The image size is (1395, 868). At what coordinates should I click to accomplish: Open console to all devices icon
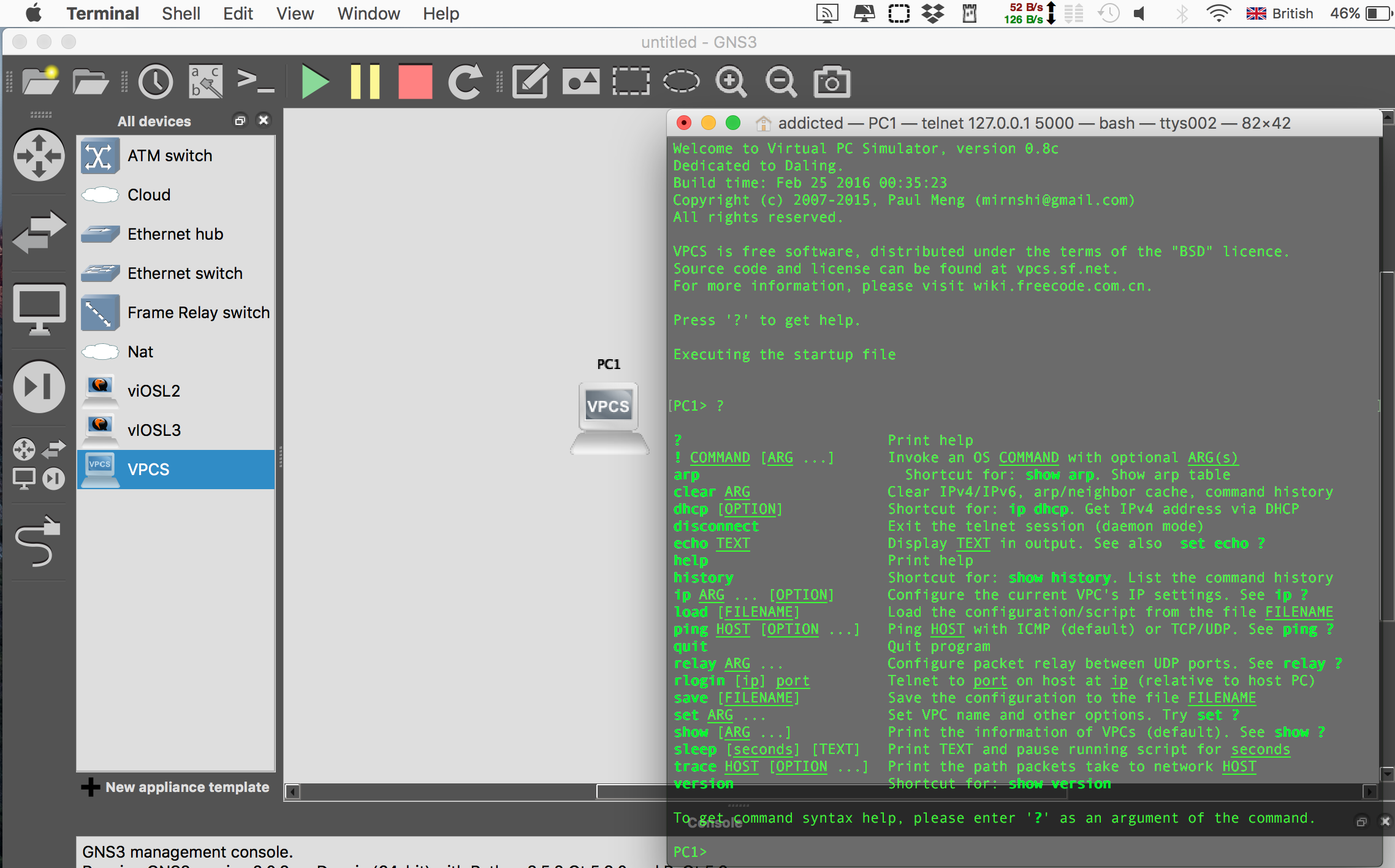coord(255,82)
